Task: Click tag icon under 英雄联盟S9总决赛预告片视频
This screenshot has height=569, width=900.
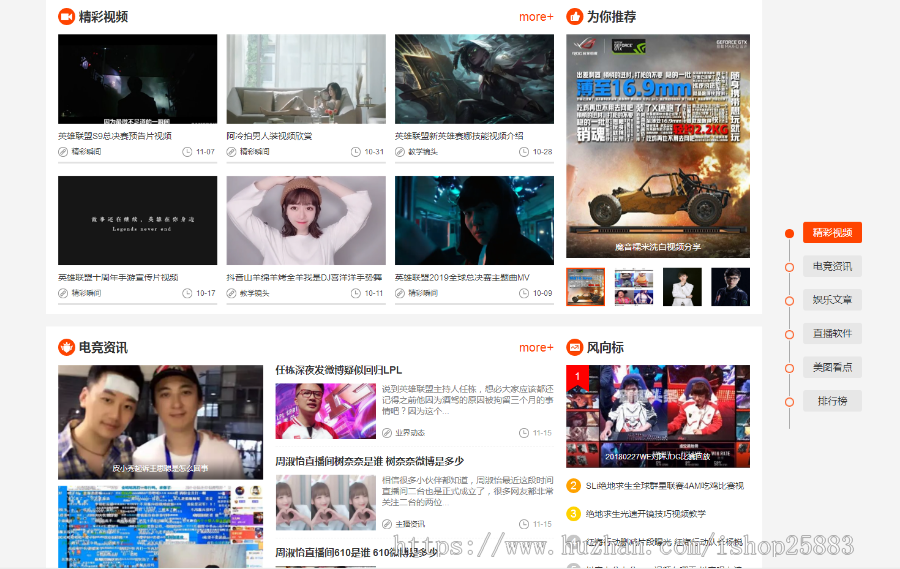Action: 63,152
